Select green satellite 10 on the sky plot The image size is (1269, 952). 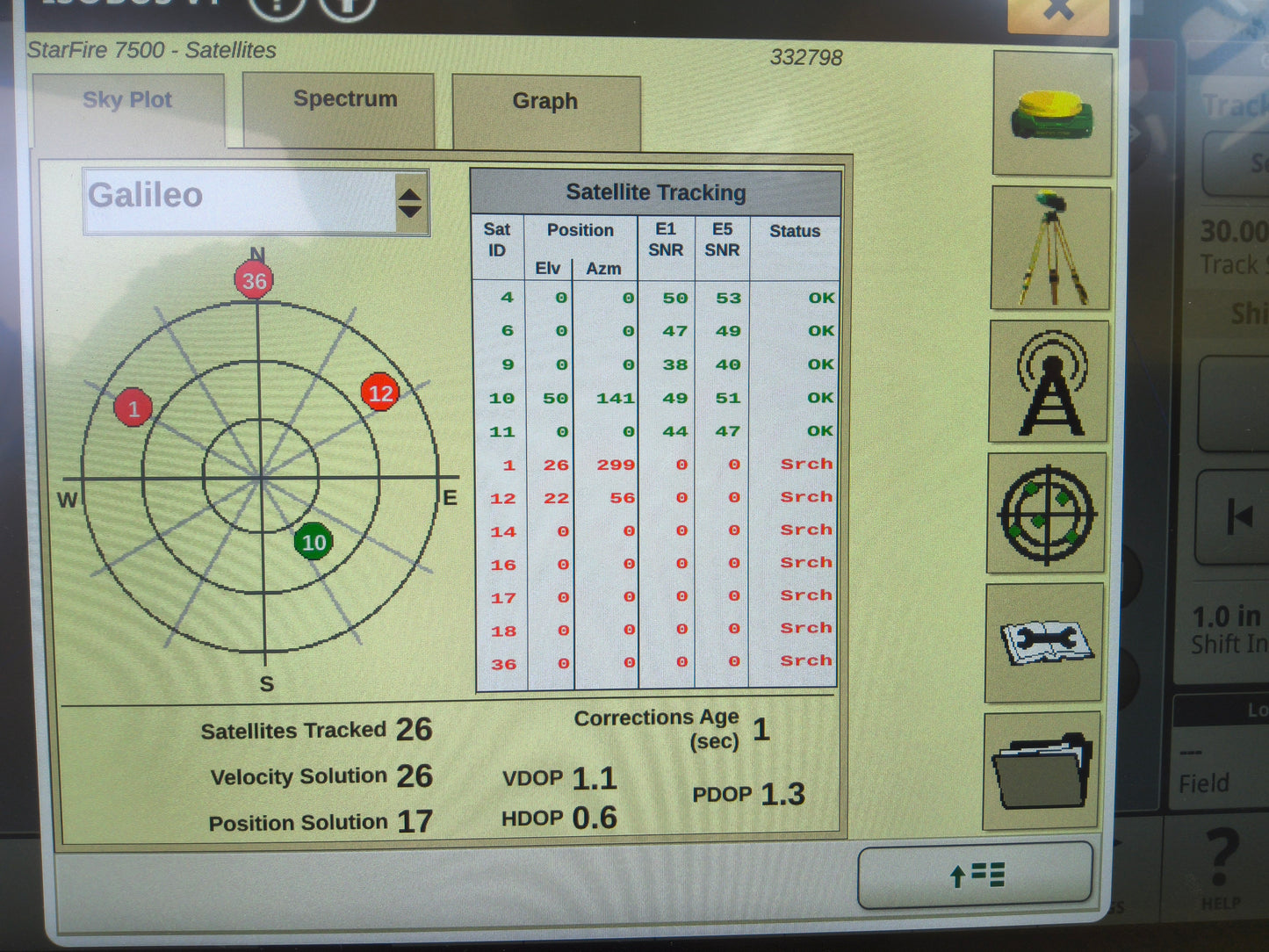coord(314,543)
